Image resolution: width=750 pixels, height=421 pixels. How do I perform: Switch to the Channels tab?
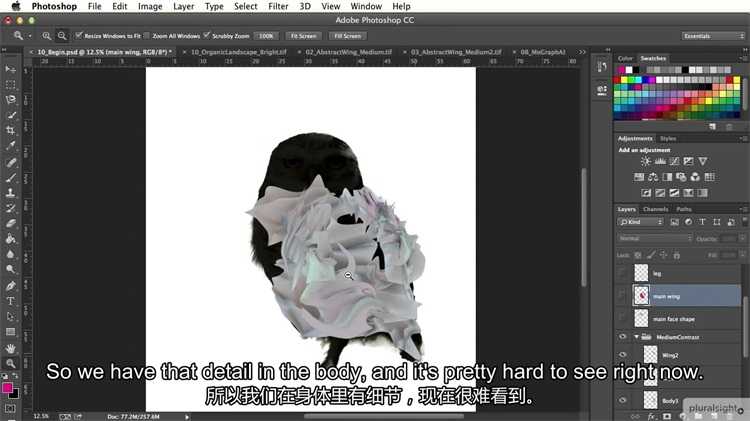click(655, 209)
